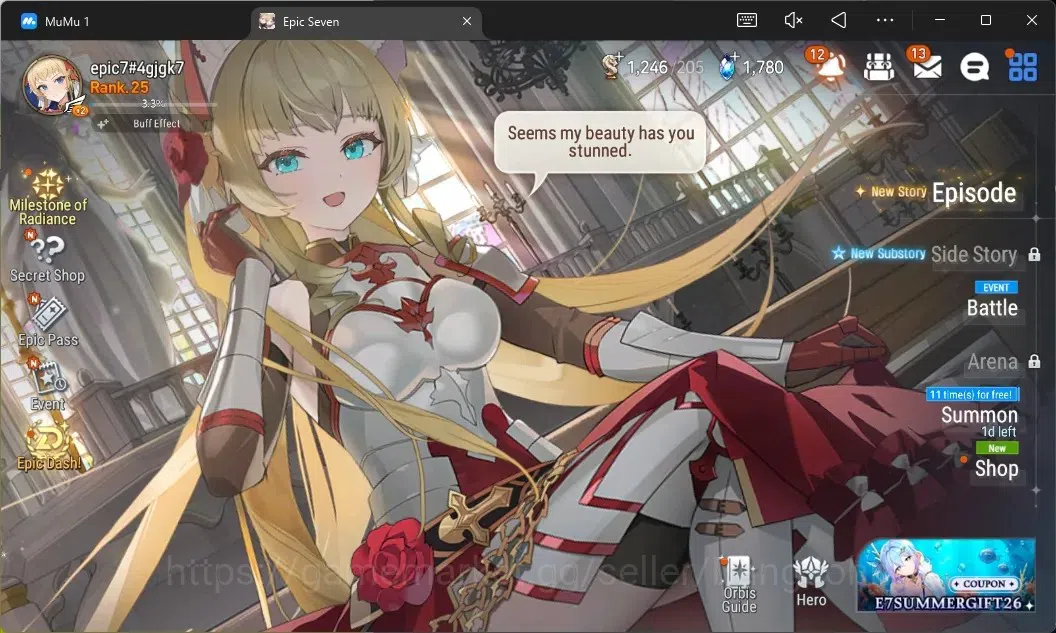Open the guild/friends group icon

[879, 67]
